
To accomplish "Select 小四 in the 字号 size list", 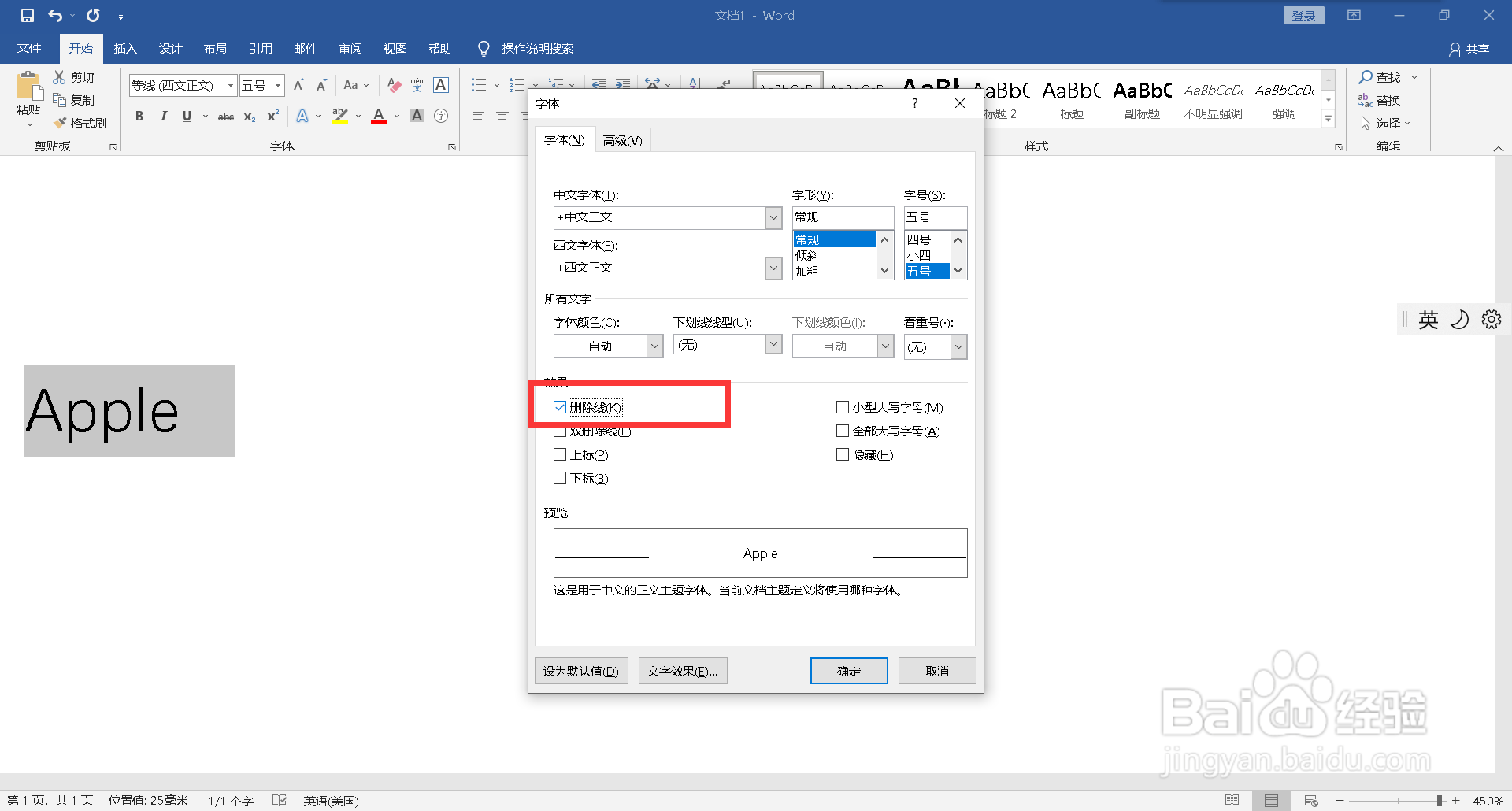I will [x=927, y=255].
